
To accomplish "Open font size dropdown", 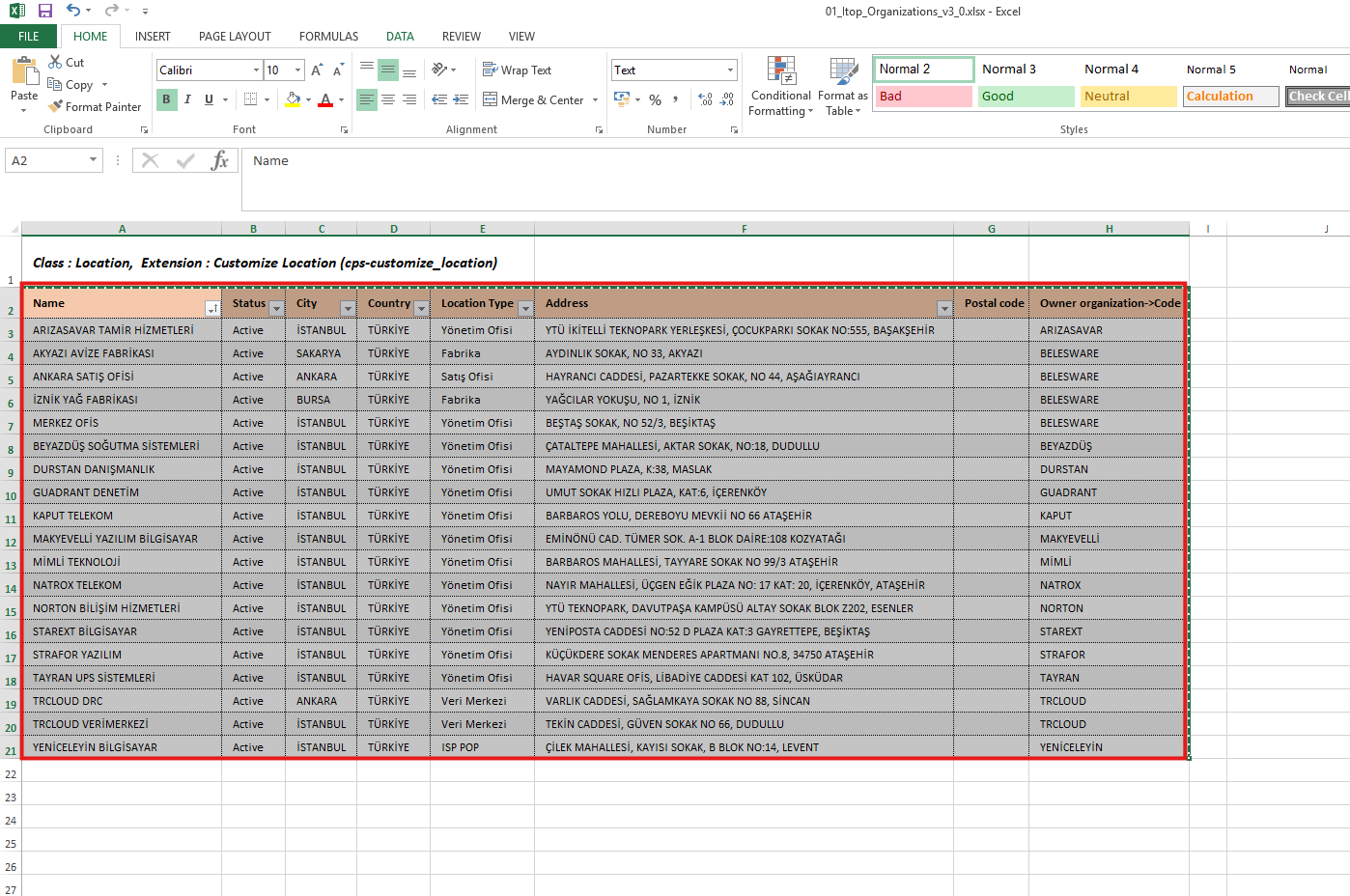I will point(297,70).
